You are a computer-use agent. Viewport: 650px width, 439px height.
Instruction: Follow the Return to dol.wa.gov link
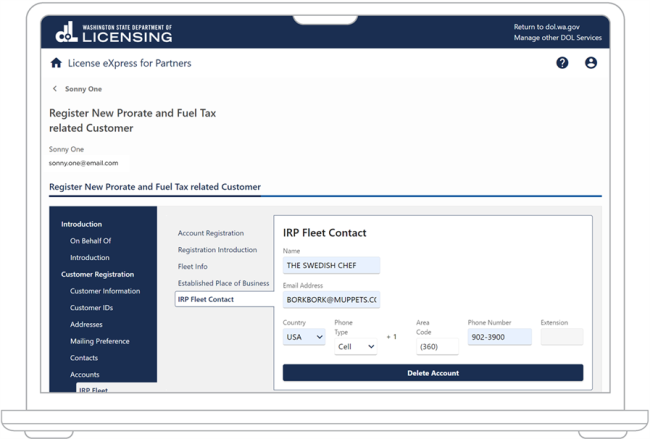point(546,27)
